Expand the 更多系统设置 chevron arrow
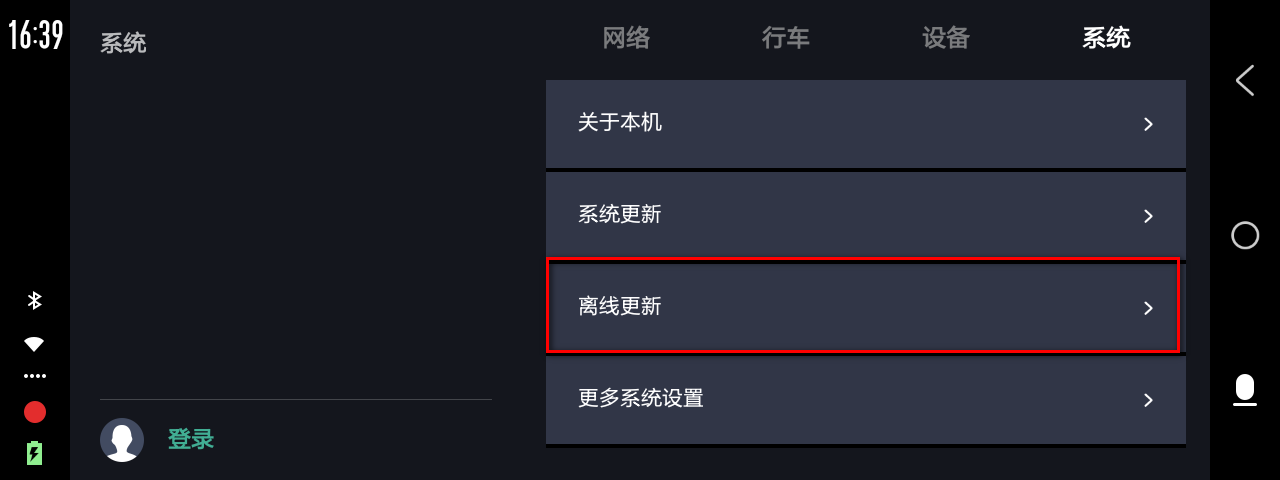 (x=1148, y=400)
